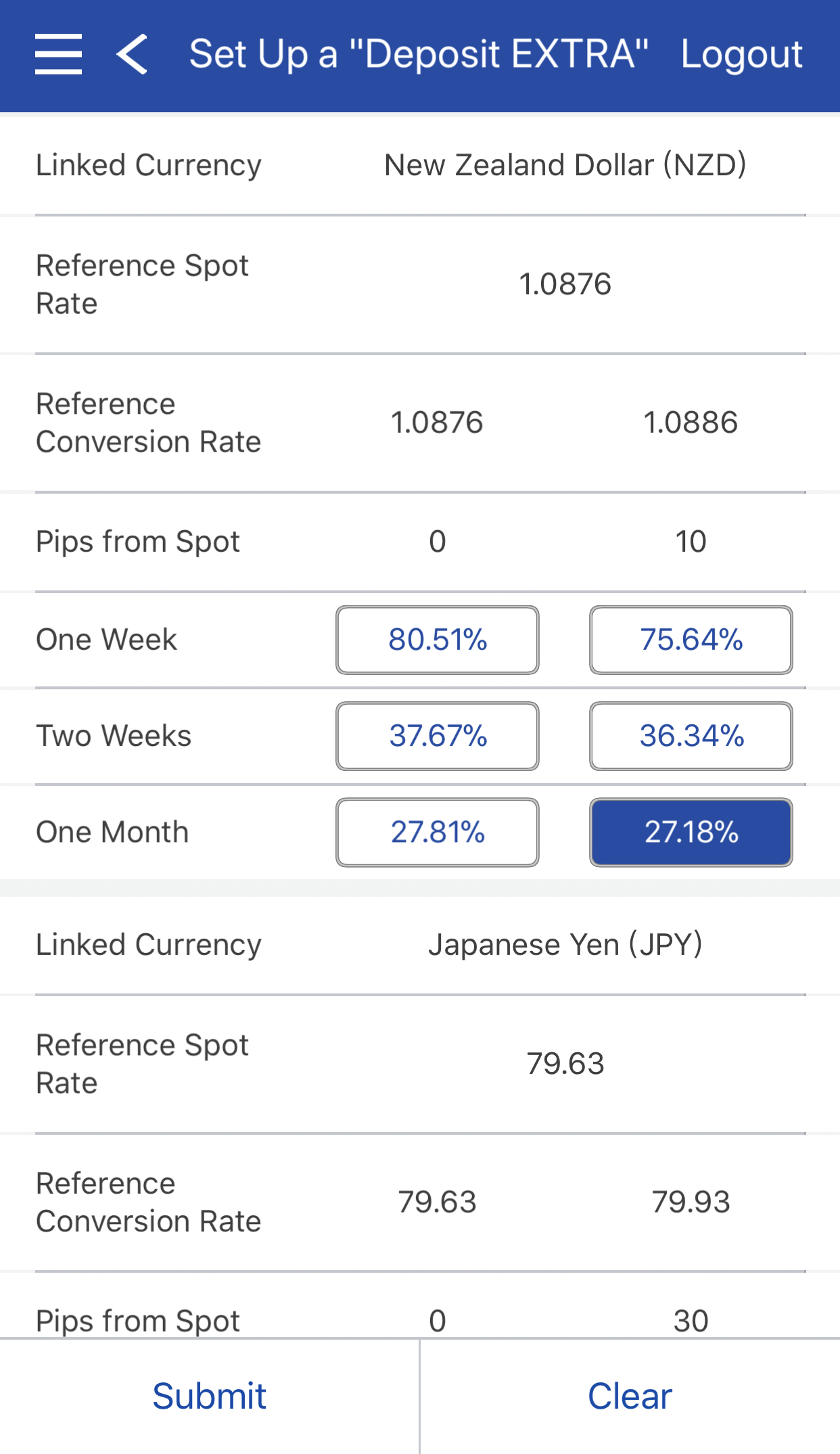Choose Two Weeks 37.67% option
This screenshot has width=840, height=1454.
pyautogui.click(x=437, y=736)
